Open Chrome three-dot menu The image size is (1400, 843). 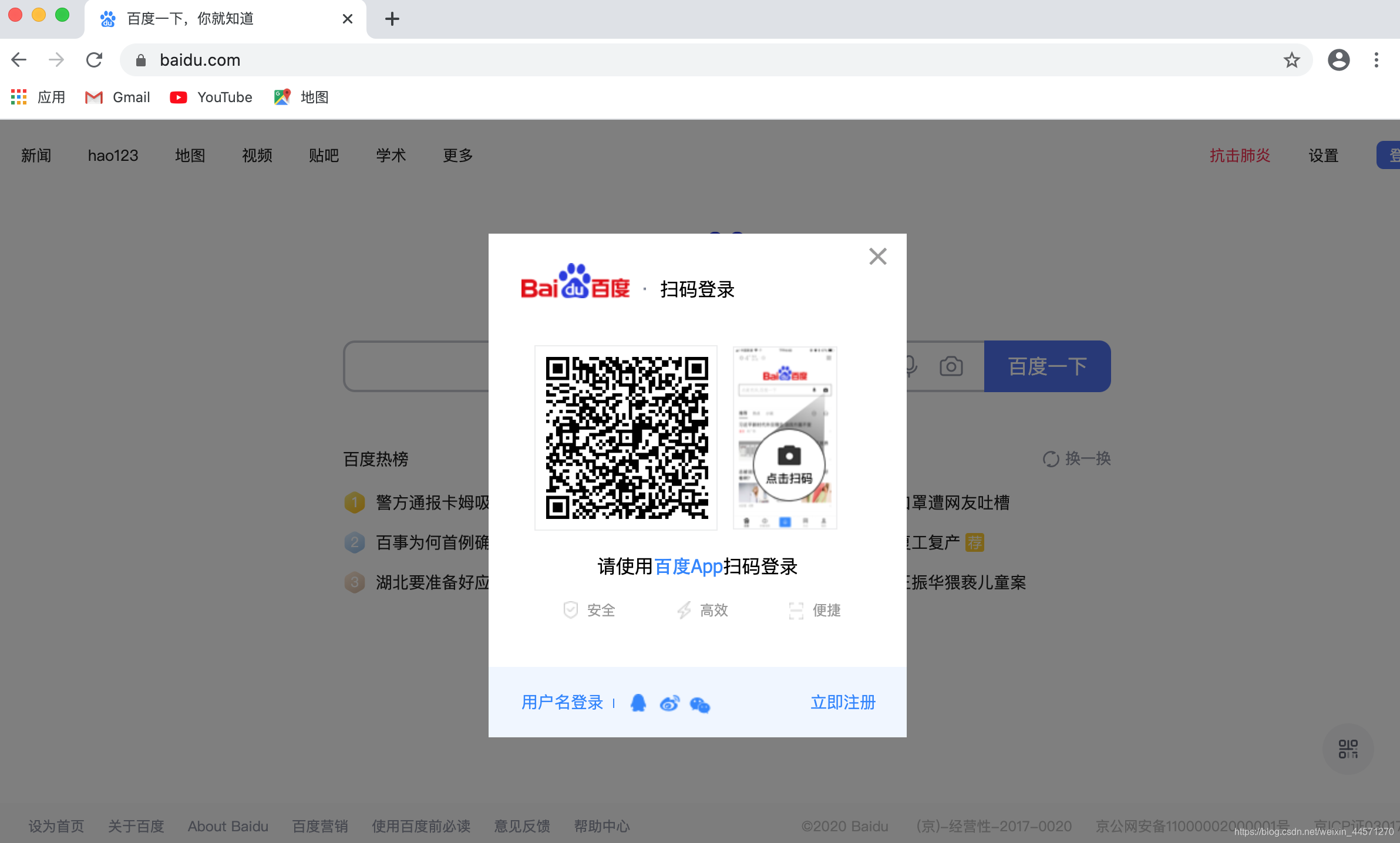coord(1376,60)
